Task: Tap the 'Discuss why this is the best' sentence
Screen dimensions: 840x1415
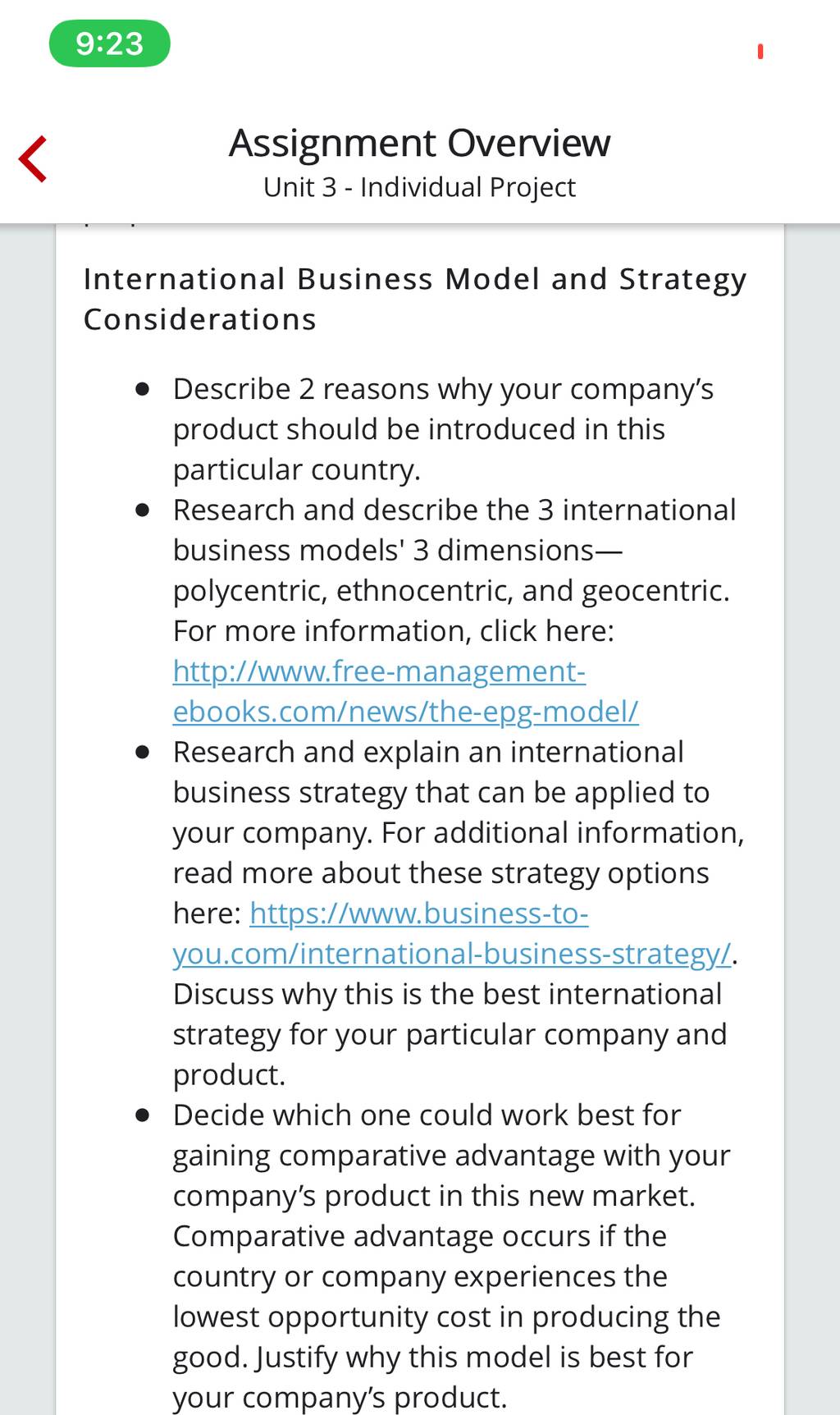Action: coord(450,1034)
